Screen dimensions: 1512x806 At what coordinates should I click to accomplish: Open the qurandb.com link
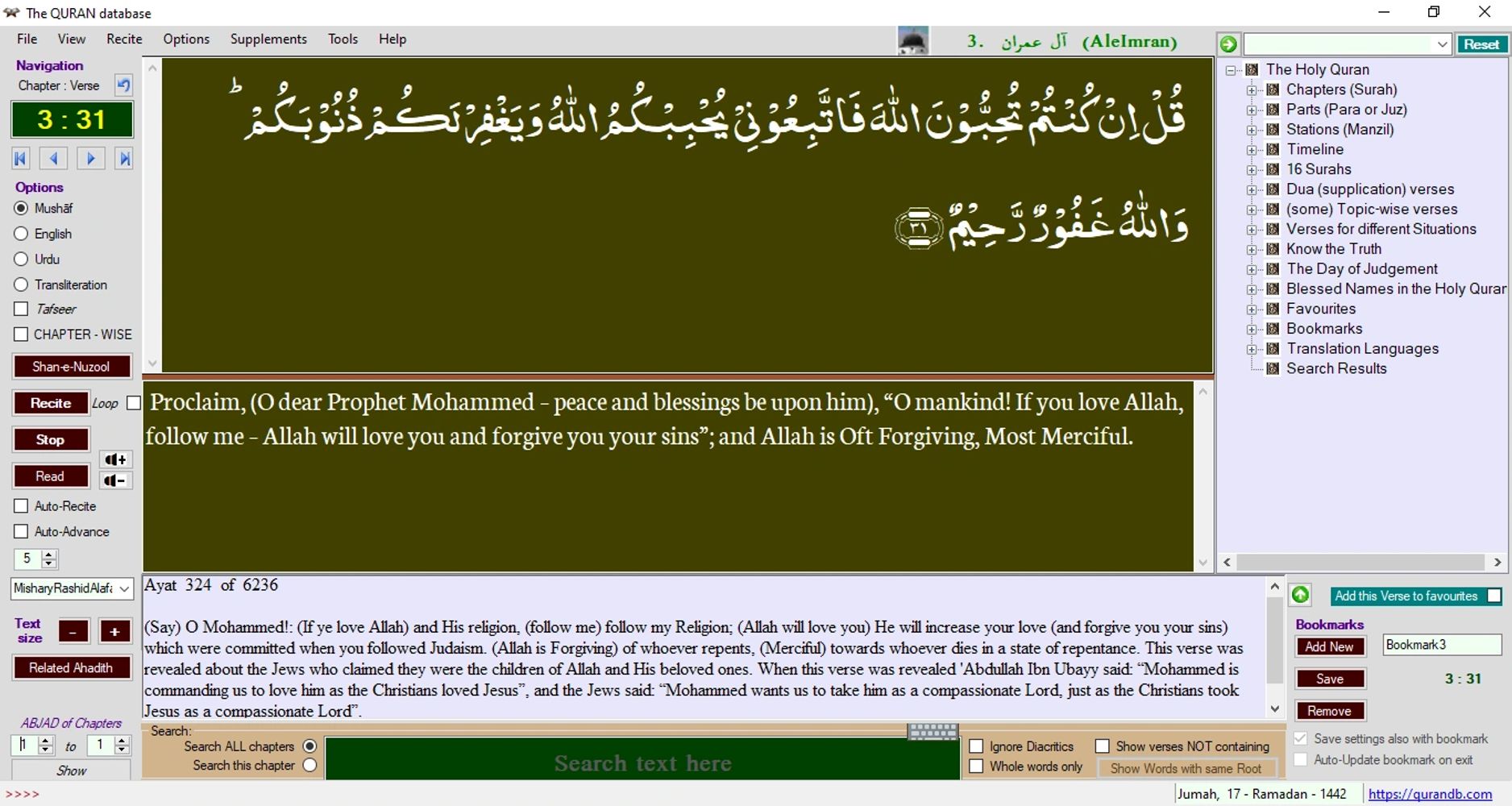tap(1430, 794)
